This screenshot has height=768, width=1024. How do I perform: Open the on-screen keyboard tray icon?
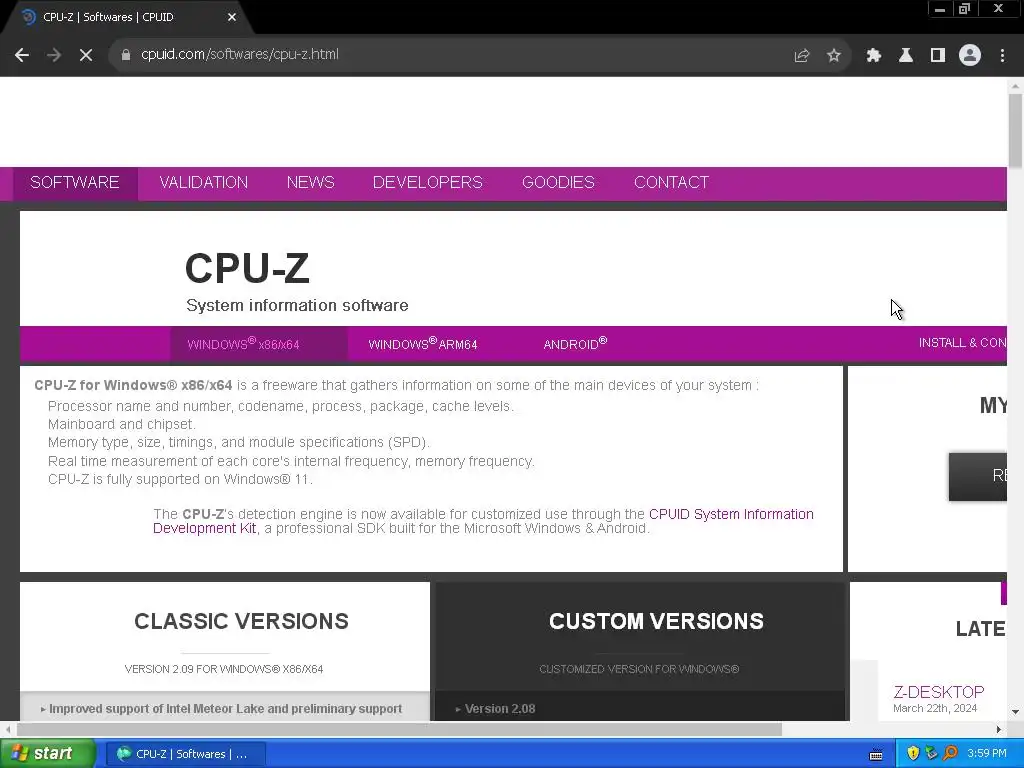pyautogui.click(x=876, y=755)
